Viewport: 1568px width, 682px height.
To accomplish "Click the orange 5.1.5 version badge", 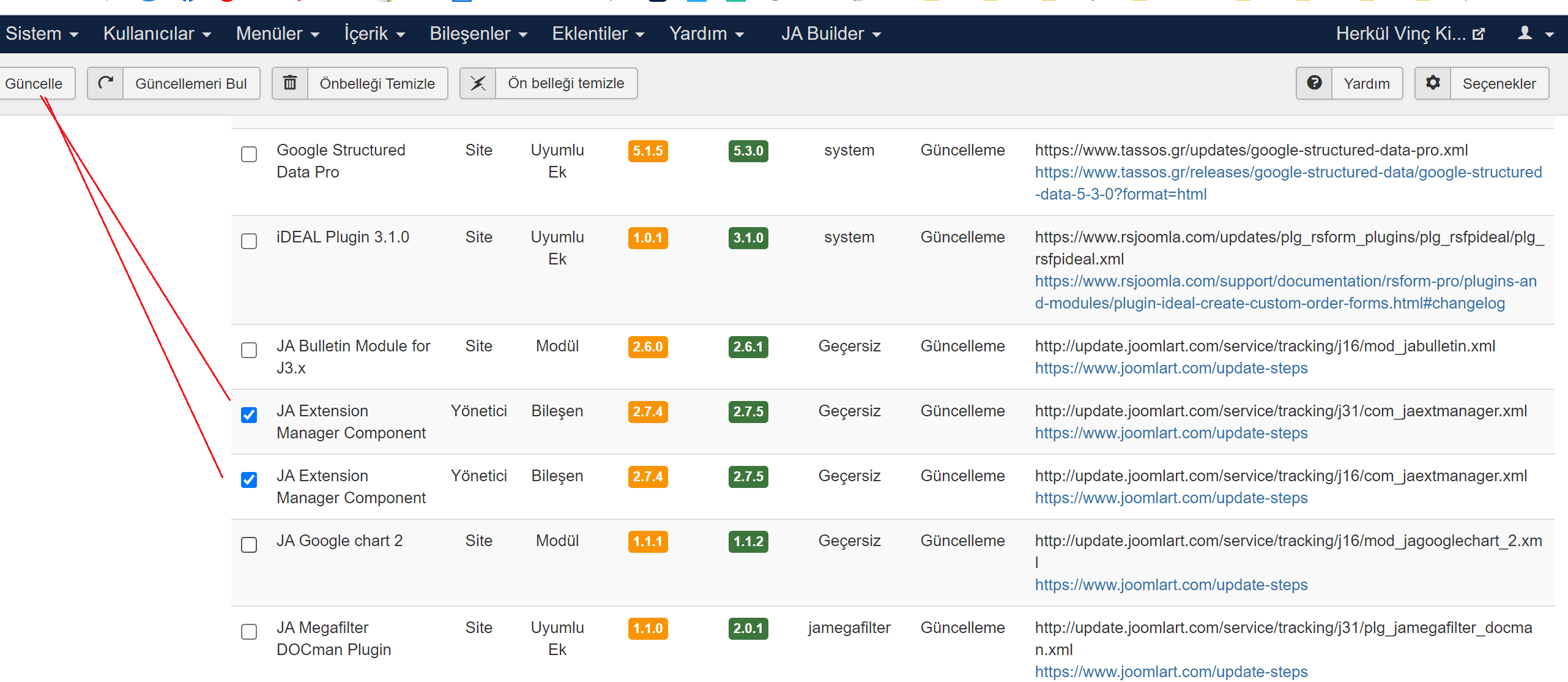I will point(647,151).
